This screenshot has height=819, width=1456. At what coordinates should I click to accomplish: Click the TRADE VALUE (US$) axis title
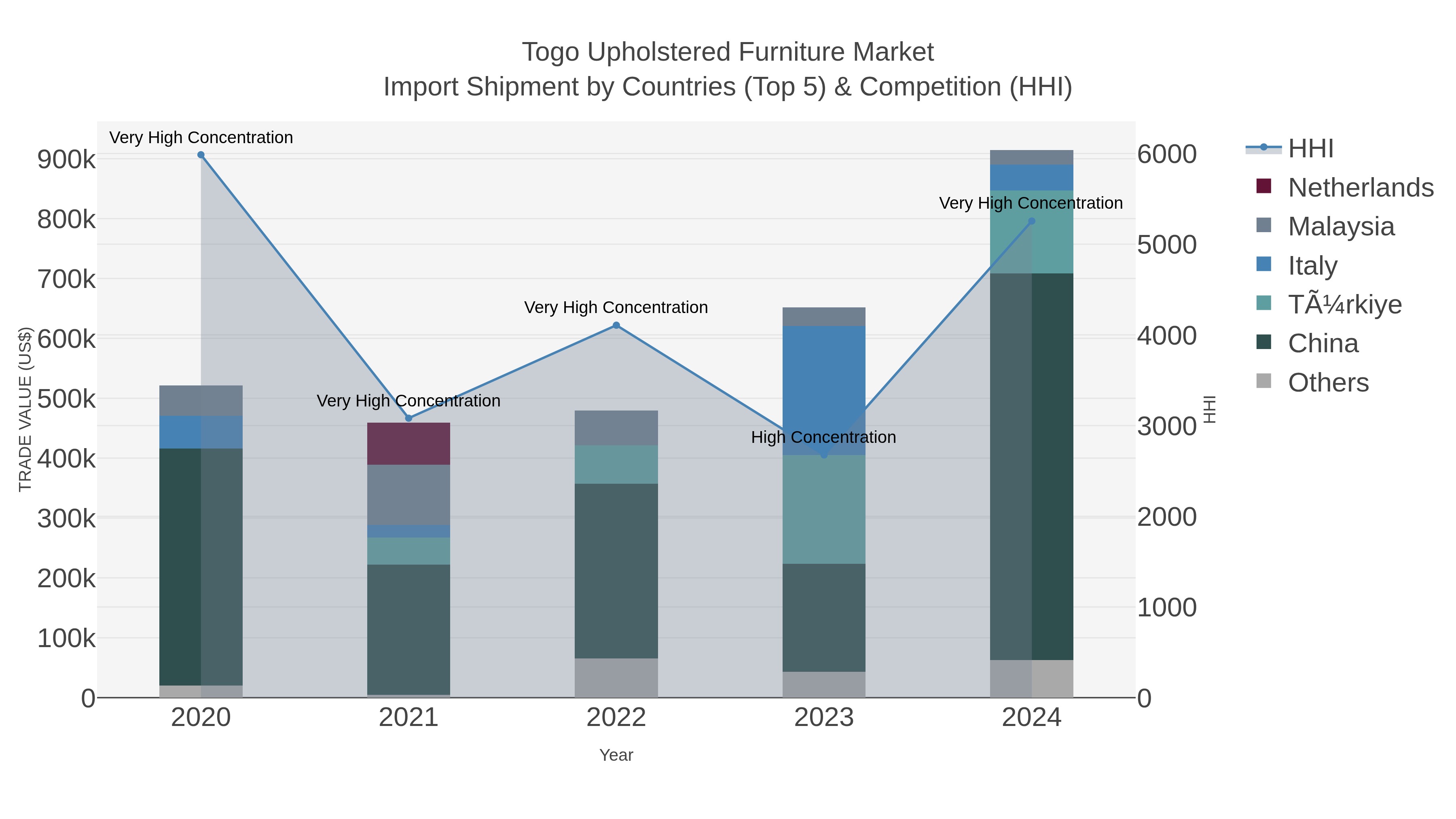click(x=25, y=409)
